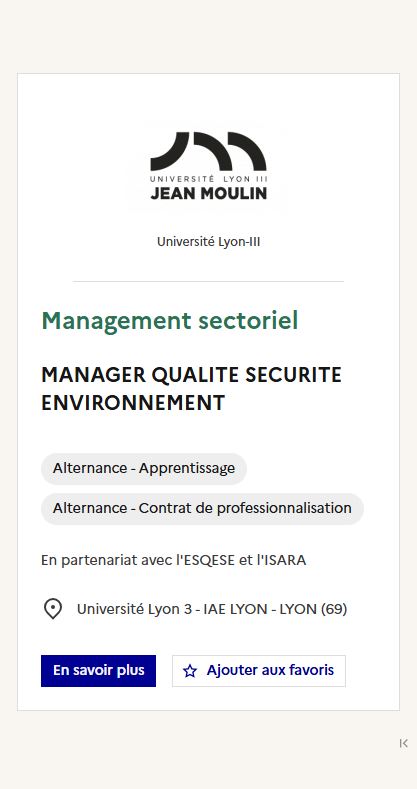Image resolution: width=417 pixels, height=789 pixels.
Task: Click the Jean Moulin university logo image
Action: coord(208,167)
